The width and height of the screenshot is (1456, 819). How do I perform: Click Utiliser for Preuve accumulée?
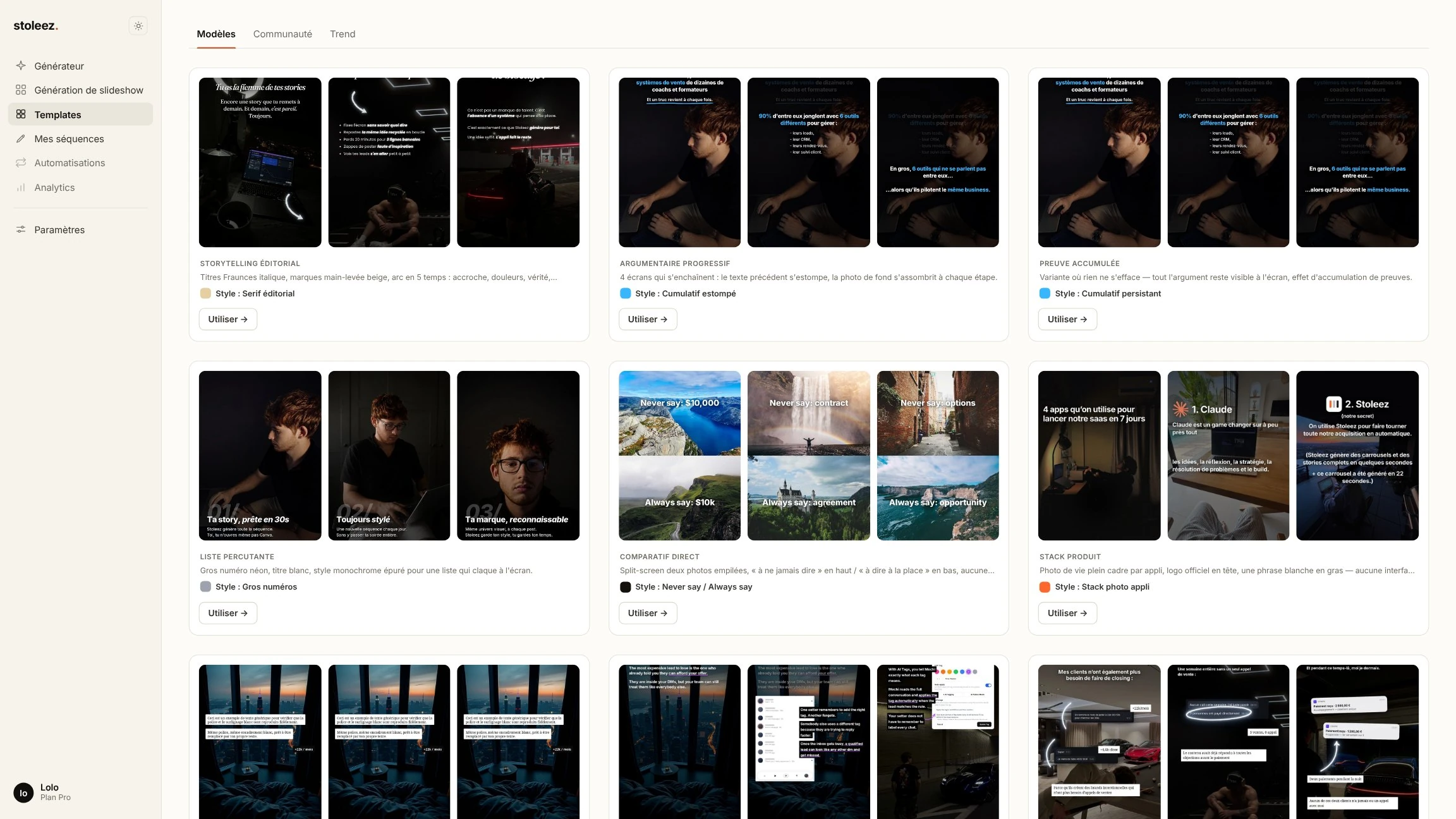coord(1067,319)
